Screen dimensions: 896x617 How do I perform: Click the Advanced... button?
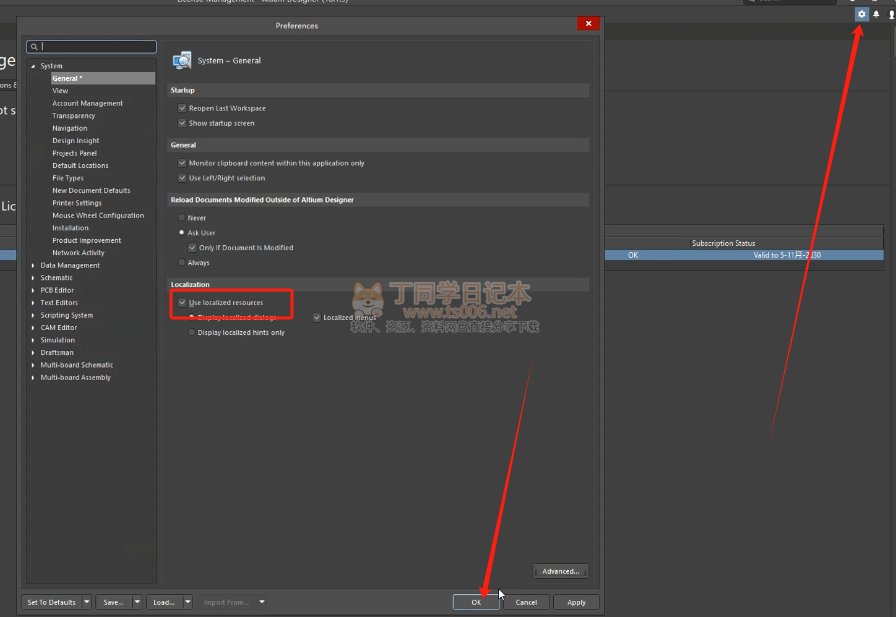click(x=560, y=571)
